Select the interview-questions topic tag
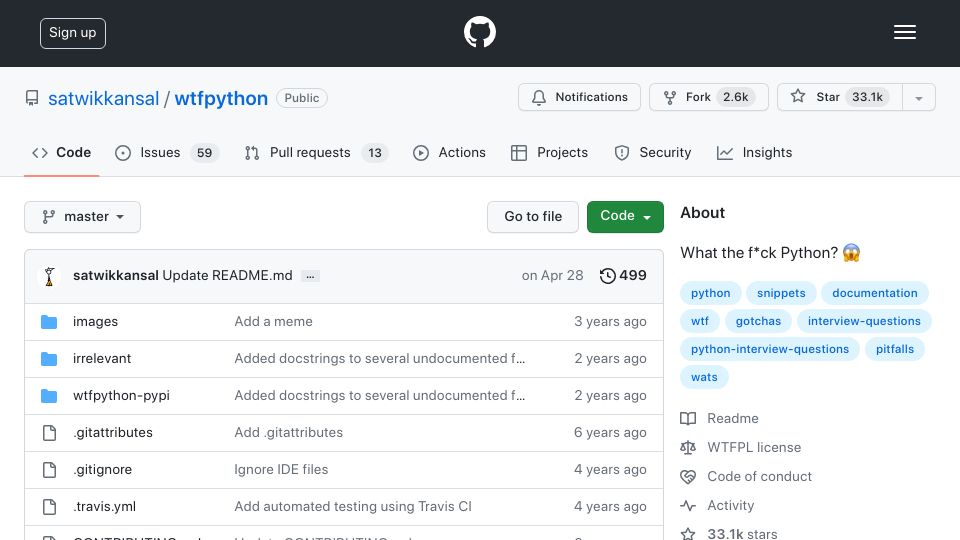The height and width of the screenshot is (540, 960). pyautogui.click(x=864, y=321)
